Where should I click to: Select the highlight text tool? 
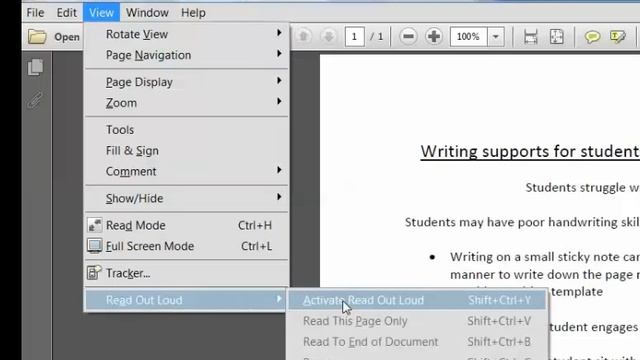click(618, 37)
